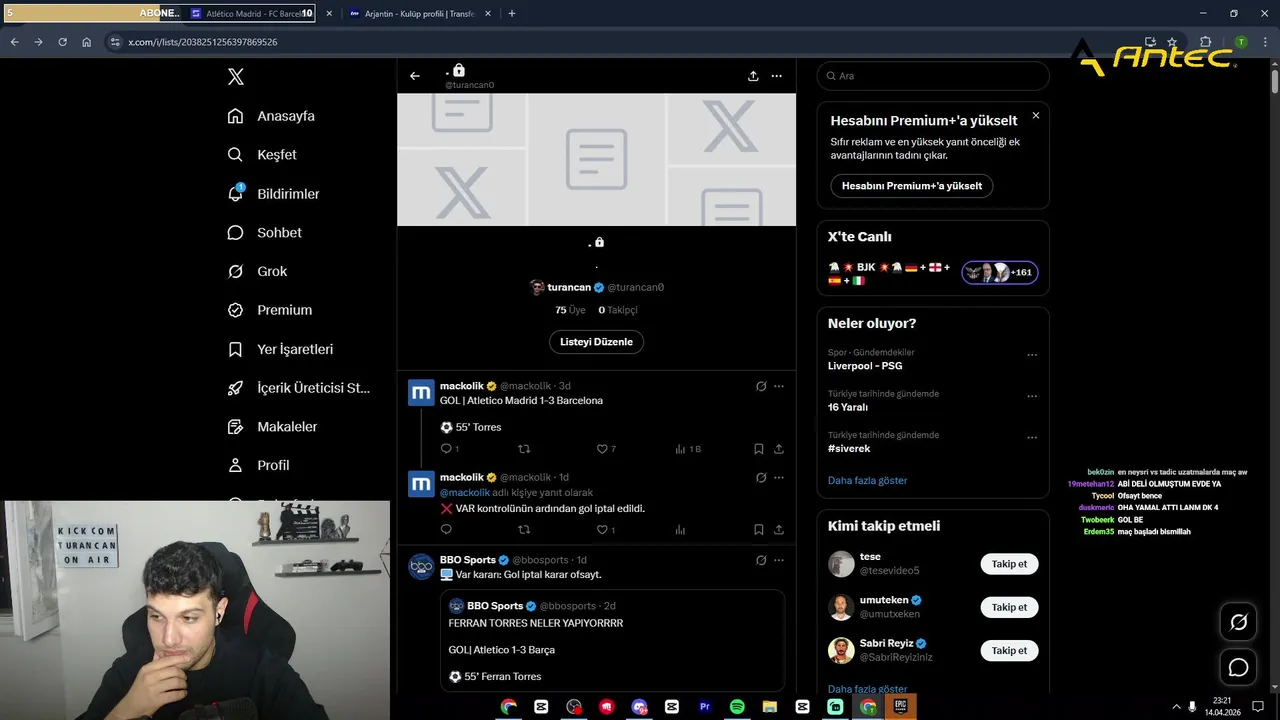The height and width of the screenshot is (720, 1280).
Task: Open Spotify from the taskbar
Action: tap(737, 707)
